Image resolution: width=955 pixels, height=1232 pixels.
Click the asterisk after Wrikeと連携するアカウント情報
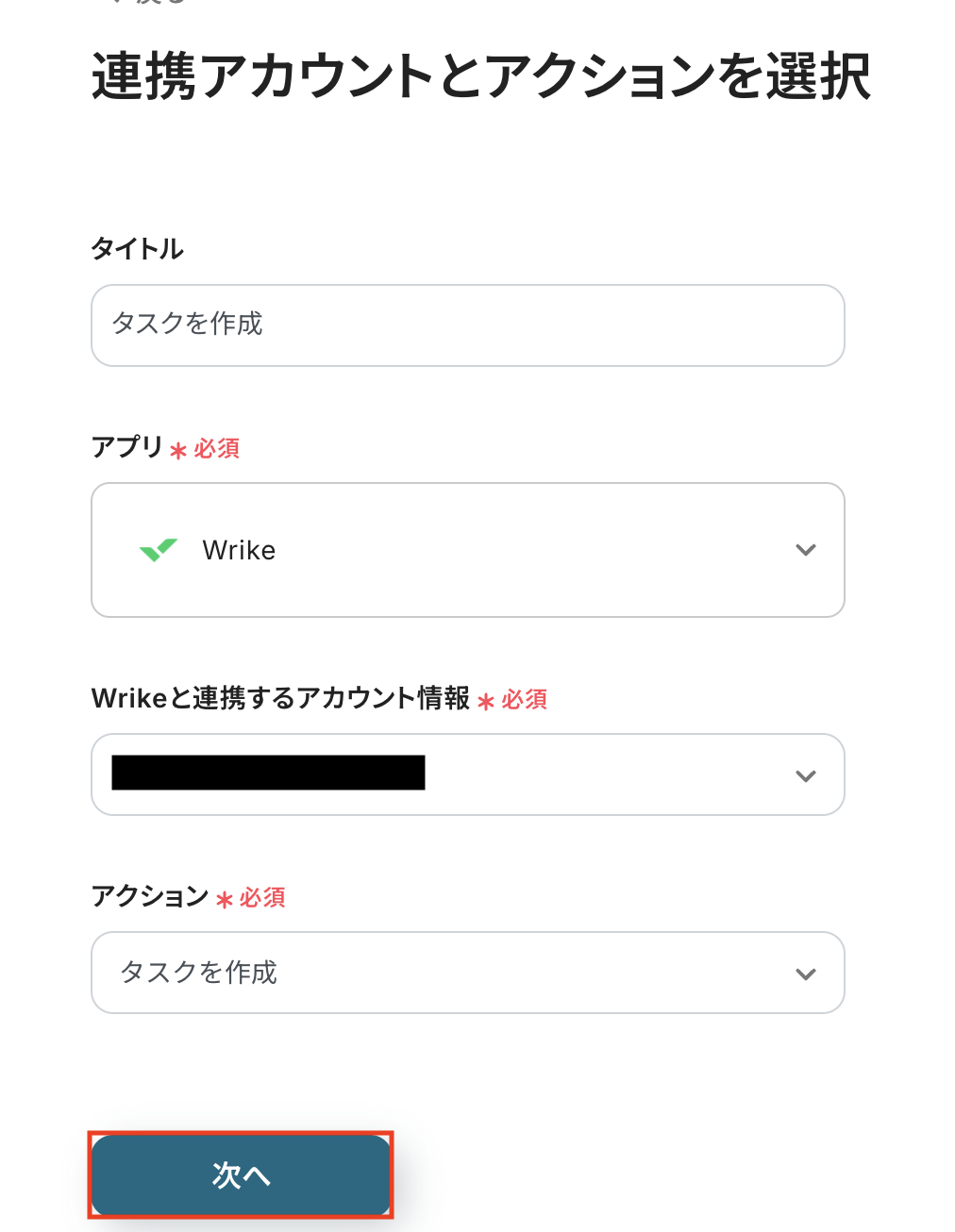click(x=486, y=702)
